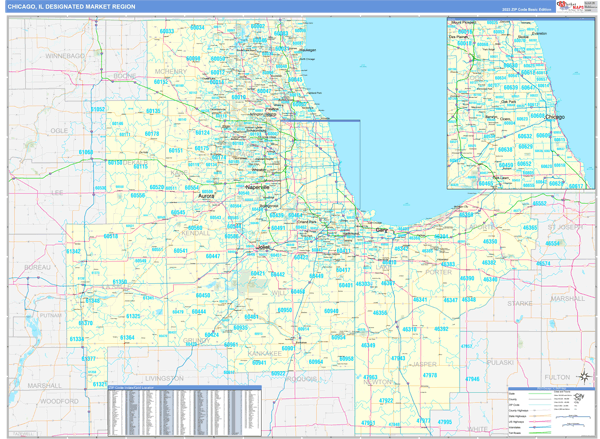This screenshot has width=600, height=439.
Task: Select the GRUNDY county label
Action: pos(197,340)
